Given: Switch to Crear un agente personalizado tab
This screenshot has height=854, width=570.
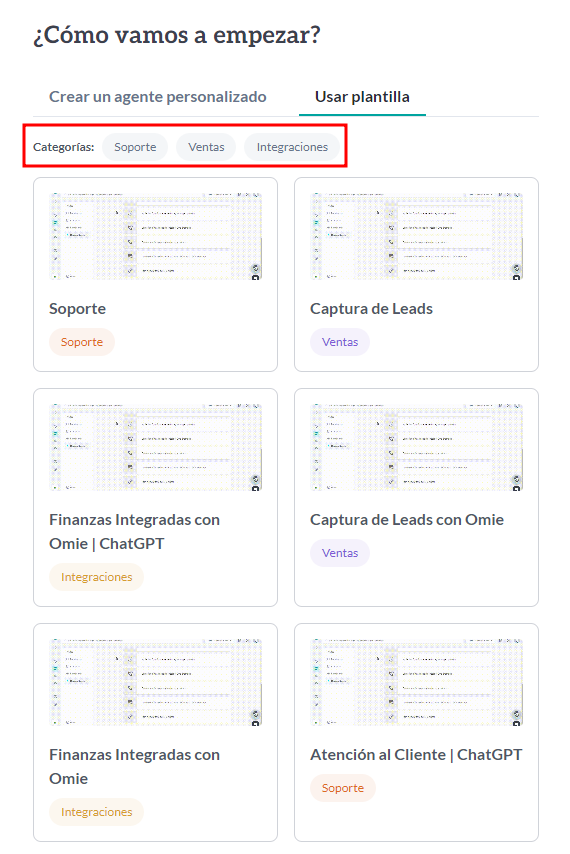Looking at the screenshot, I should tap(157, 97).
